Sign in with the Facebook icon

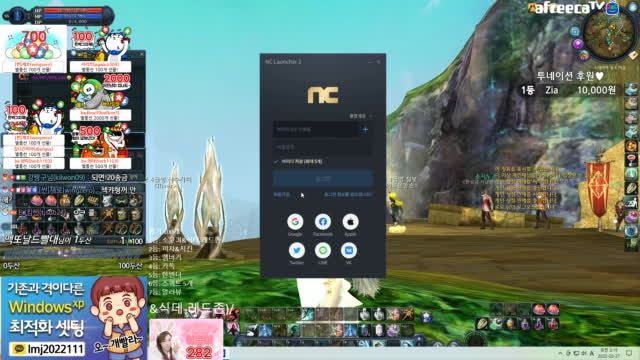point(323,222)
